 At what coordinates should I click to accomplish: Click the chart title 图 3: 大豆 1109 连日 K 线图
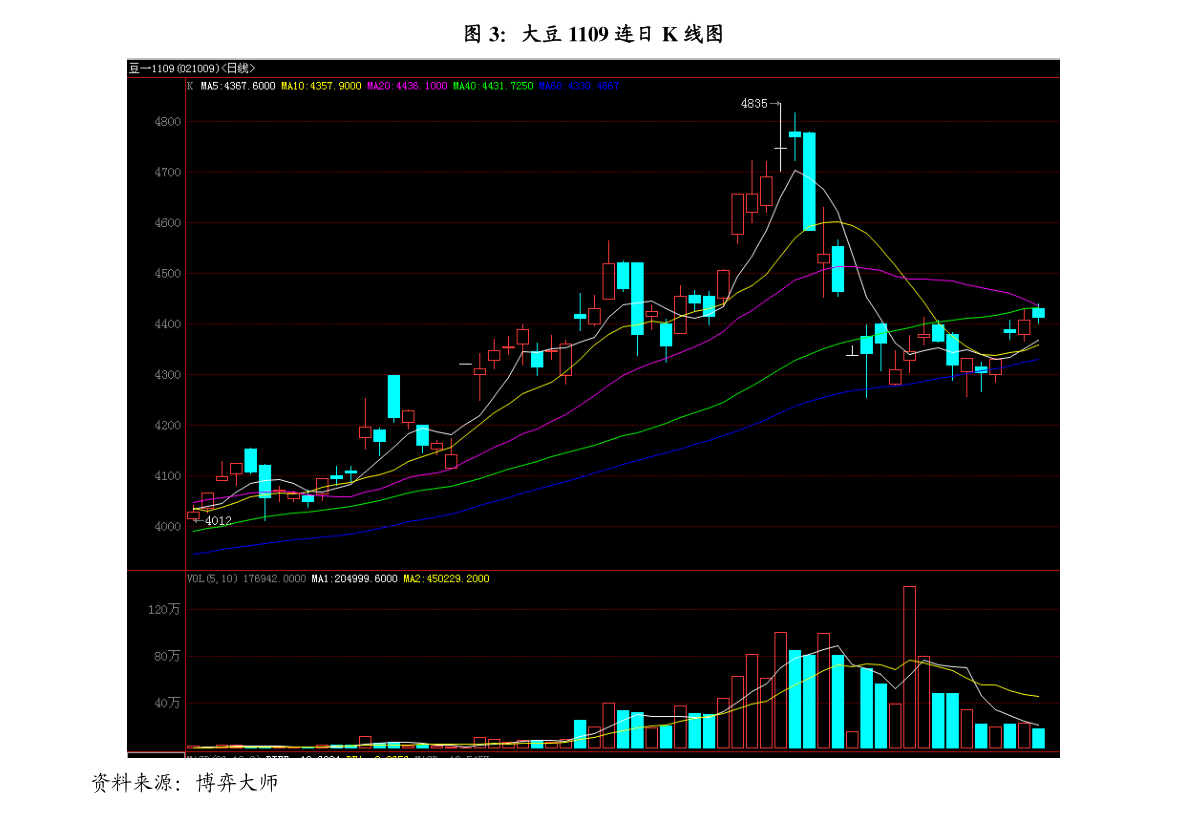593,34
